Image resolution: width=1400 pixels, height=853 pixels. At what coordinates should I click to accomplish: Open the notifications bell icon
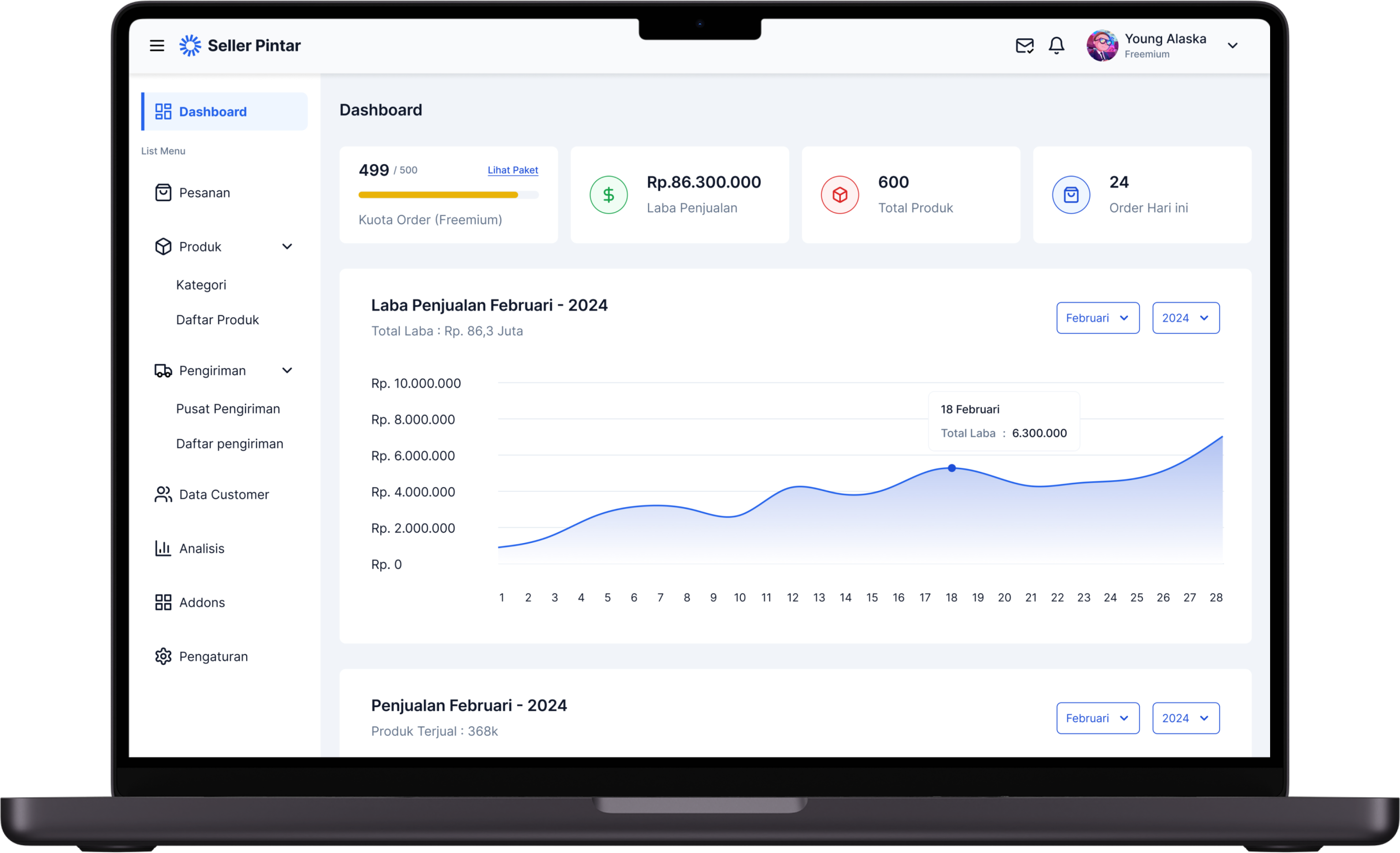(1056, 46)
